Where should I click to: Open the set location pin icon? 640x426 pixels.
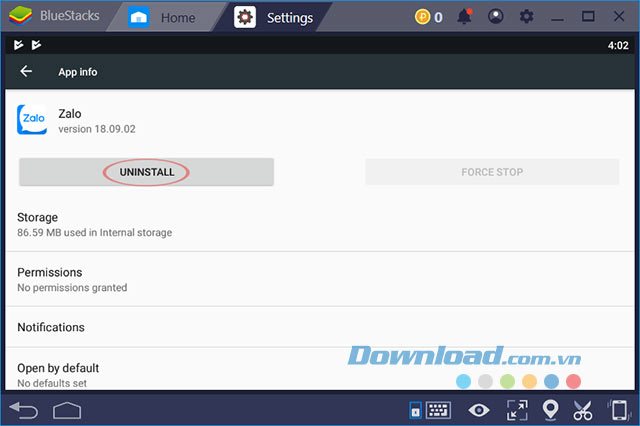[x=550, y=410]
